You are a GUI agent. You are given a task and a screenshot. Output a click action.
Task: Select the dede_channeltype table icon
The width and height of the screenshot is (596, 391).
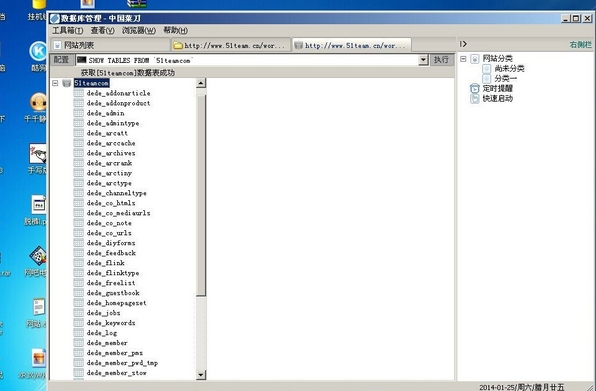pyautogui.click(x=79, y=193)
